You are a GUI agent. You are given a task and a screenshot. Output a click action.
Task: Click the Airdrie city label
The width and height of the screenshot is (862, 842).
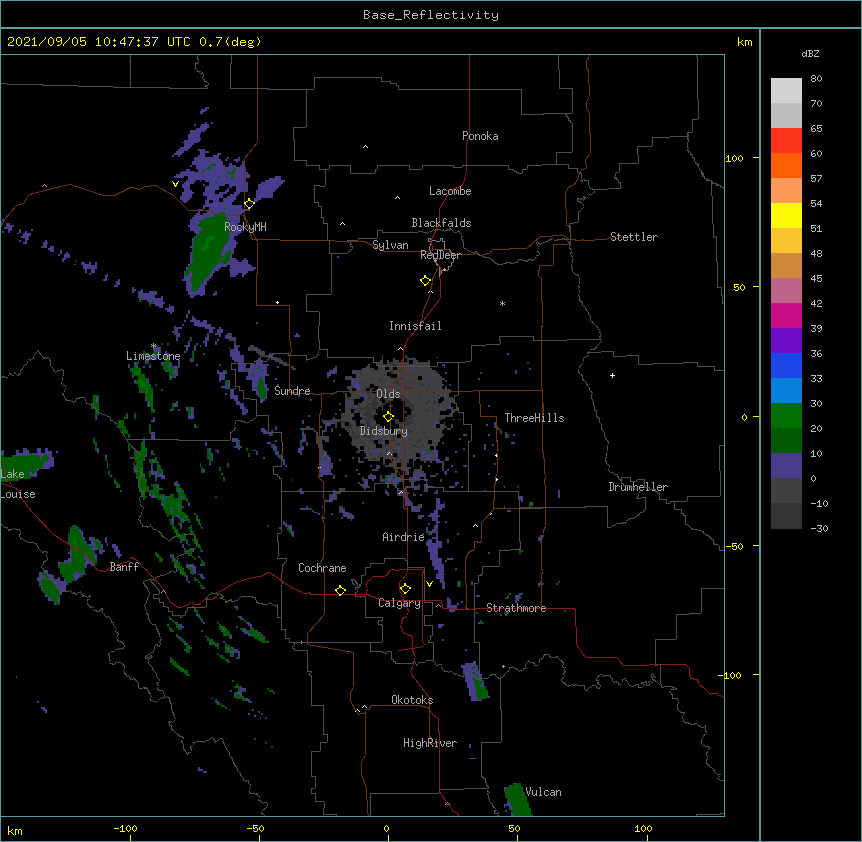point(404,537)
